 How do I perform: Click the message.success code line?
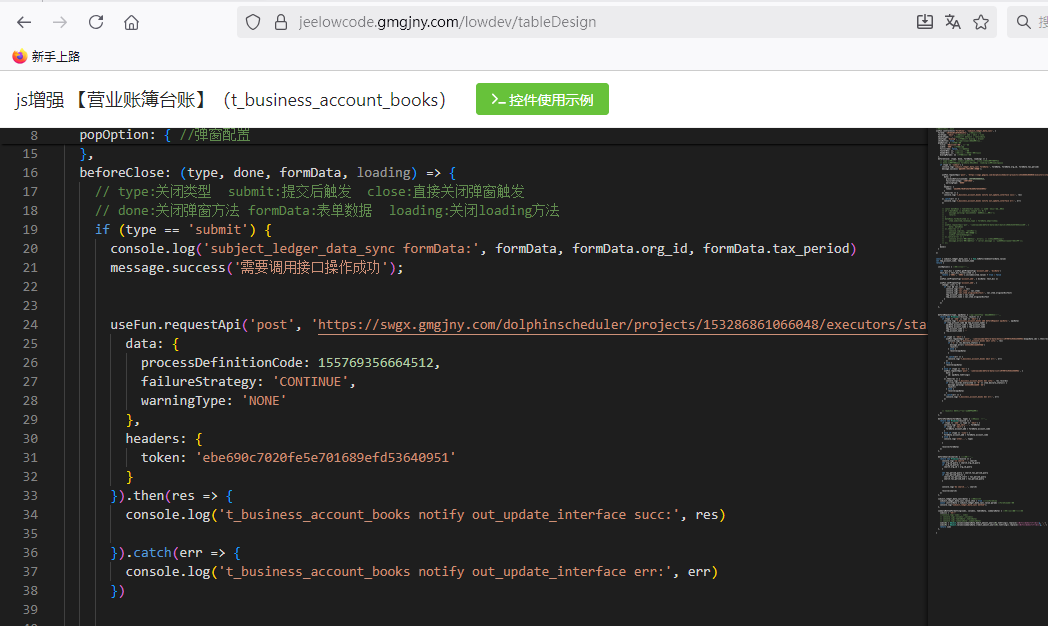[x=256, y=268]
